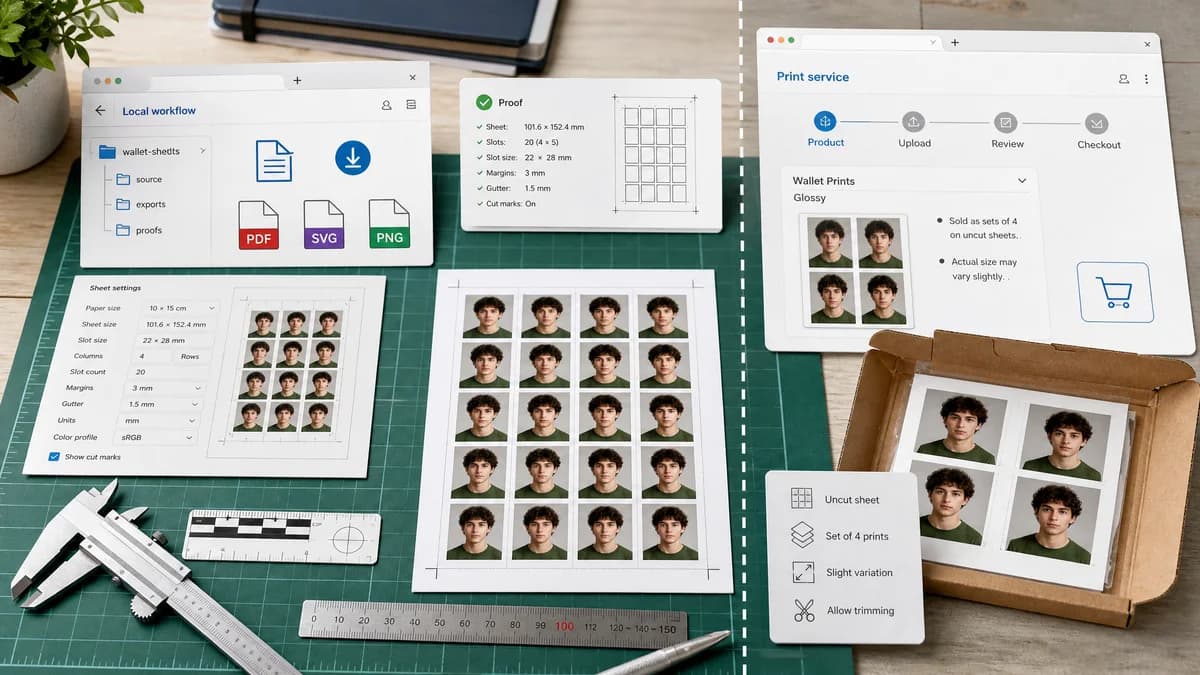Select the exports folder
Viewport: 1200px width, 675px height.
[x=140, y=204]
